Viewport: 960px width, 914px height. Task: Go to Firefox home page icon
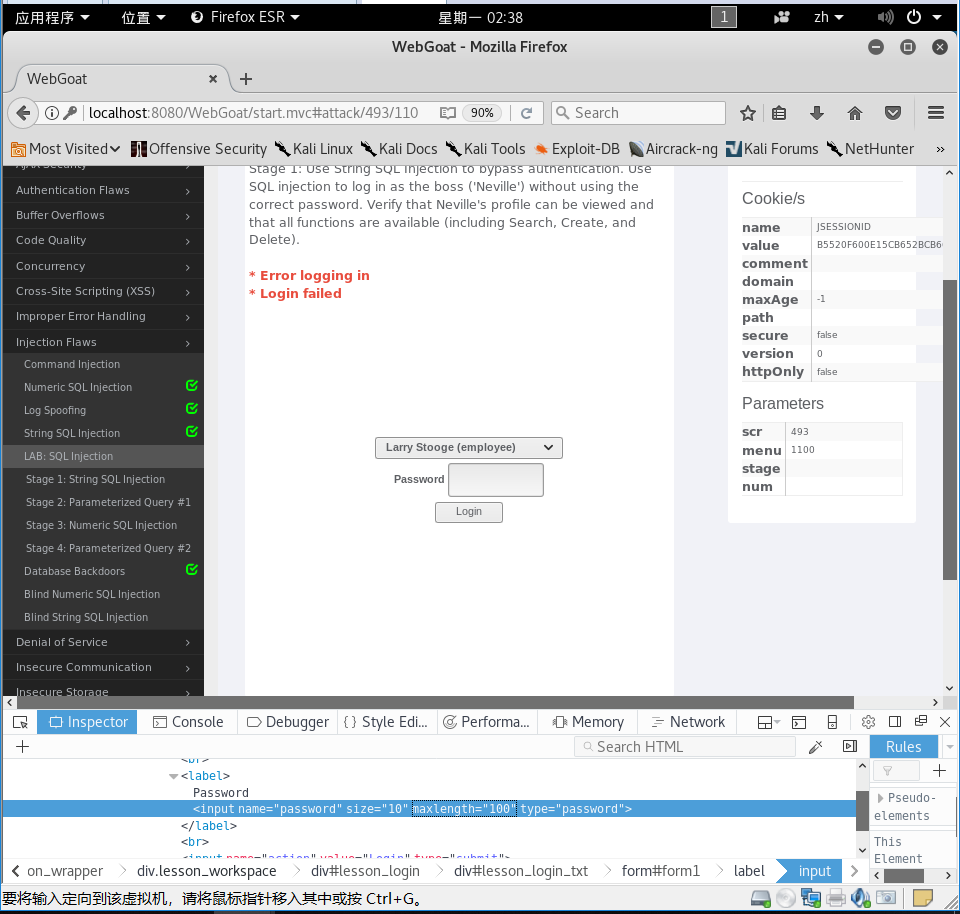[855, 113]
